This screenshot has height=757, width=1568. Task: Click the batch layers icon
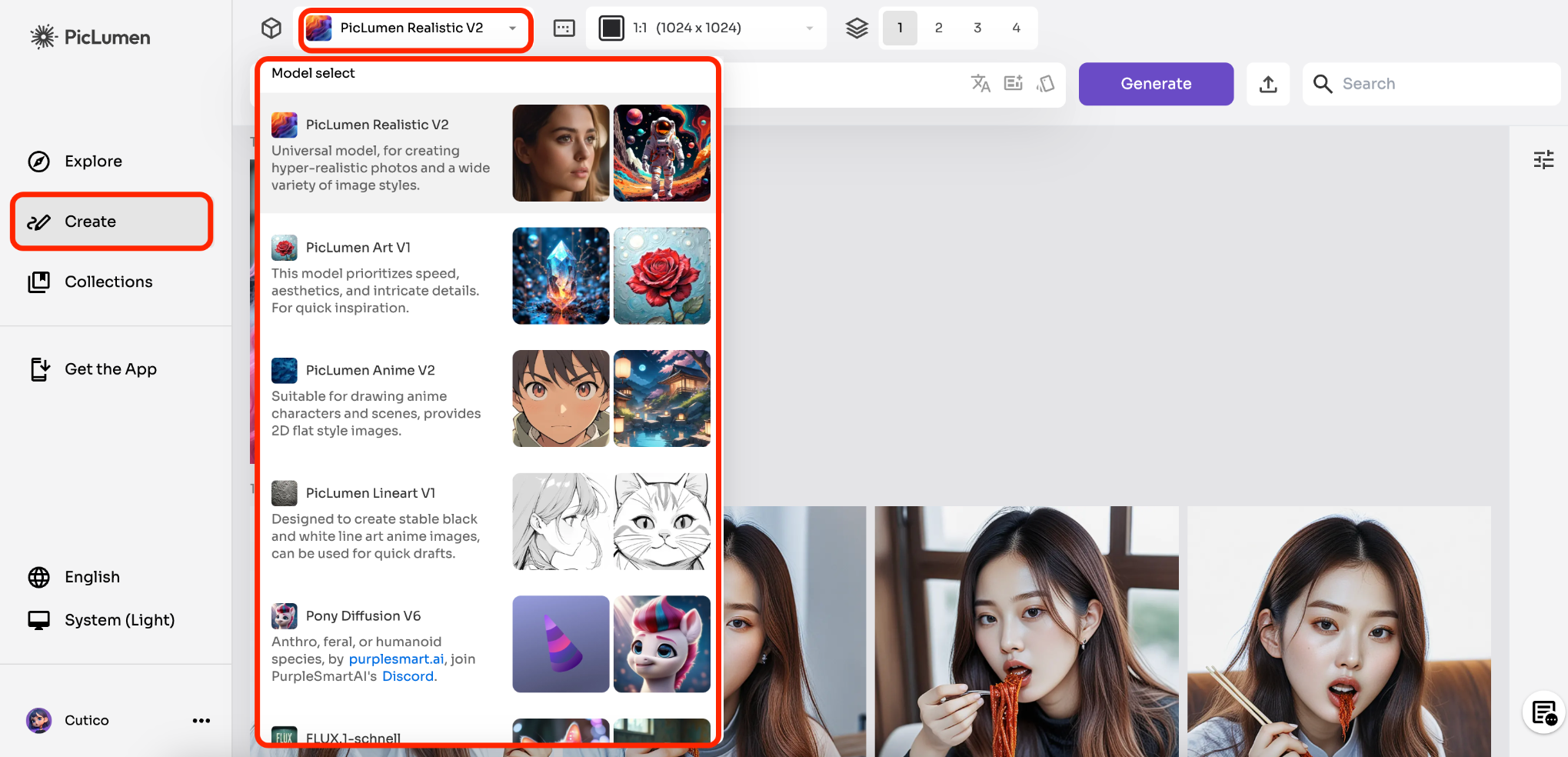tap(857, 28)
